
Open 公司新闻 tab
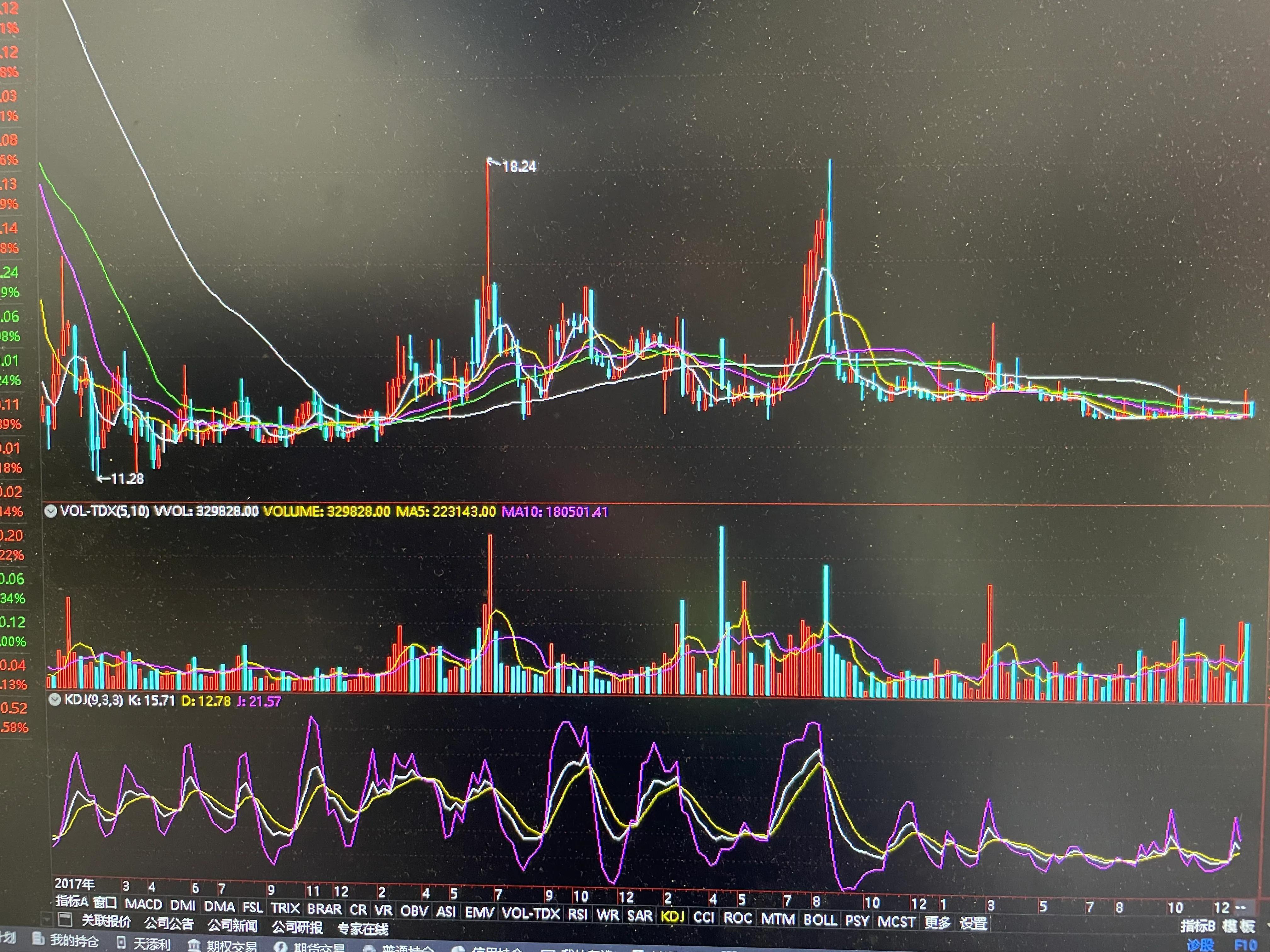coord(232,926)
